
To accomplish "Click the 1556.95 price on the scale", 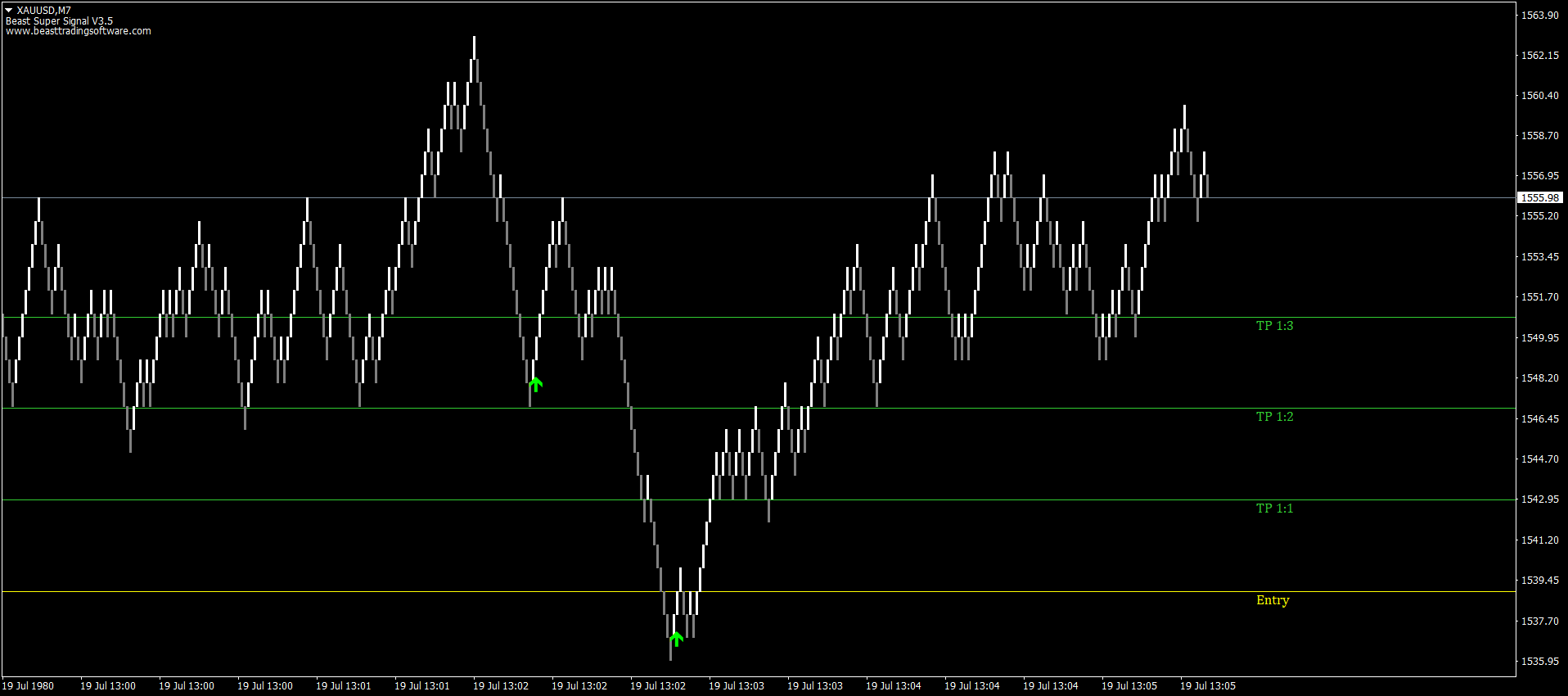I will click(1540, 176).
